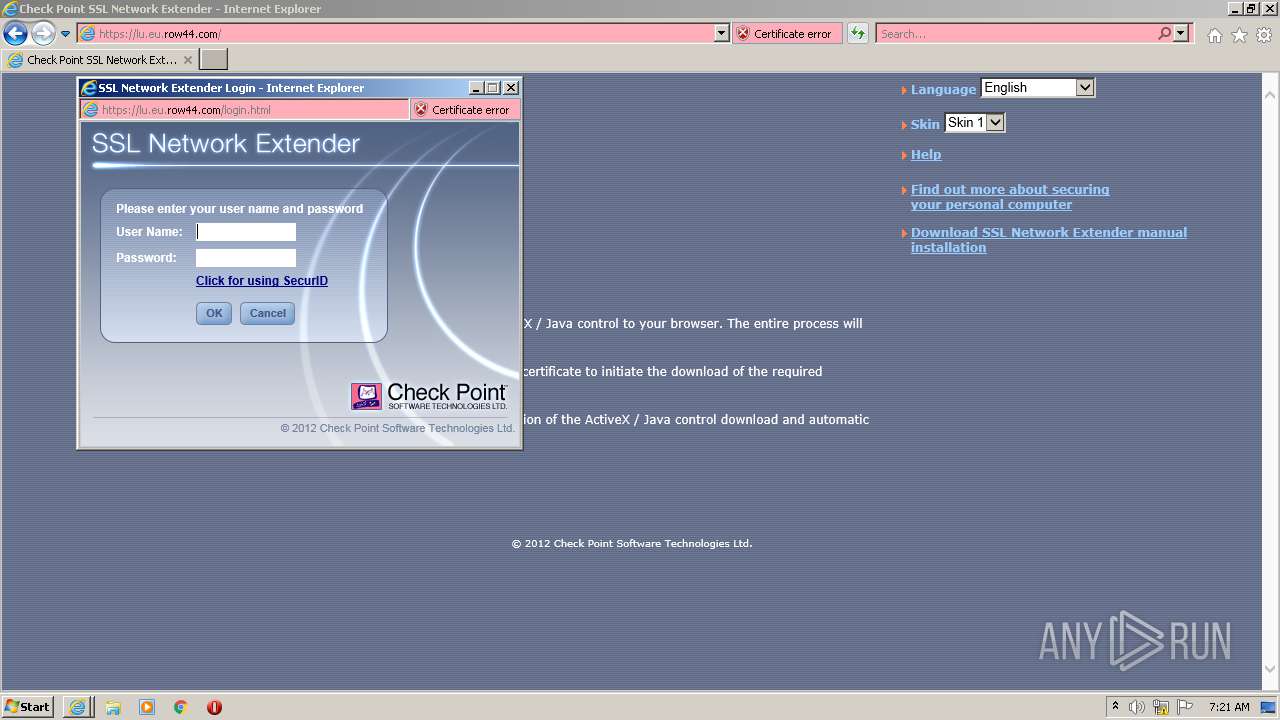Click the page copyright text 2012 Check Point
Image resolution: width=1280 pixels, height=720 pixels.
(632, 544)
